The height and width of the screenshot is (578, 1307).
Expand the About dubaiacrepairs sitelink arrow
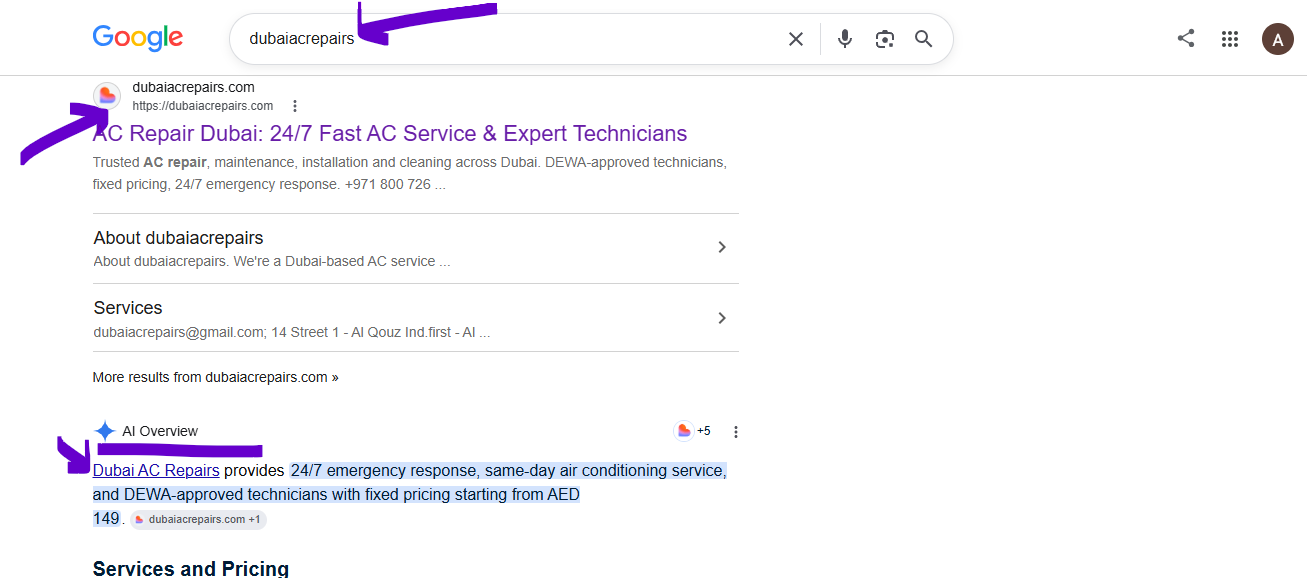tap(722, 247)
